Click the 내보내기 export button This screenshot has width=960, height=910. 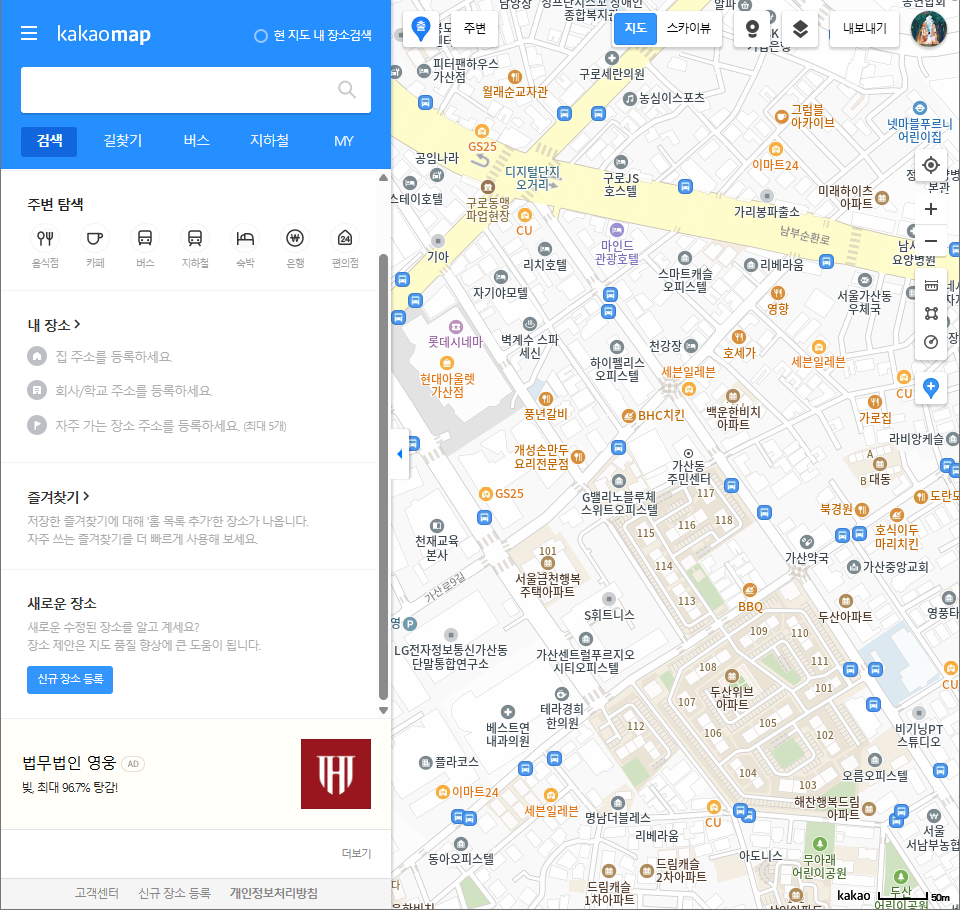864,28
